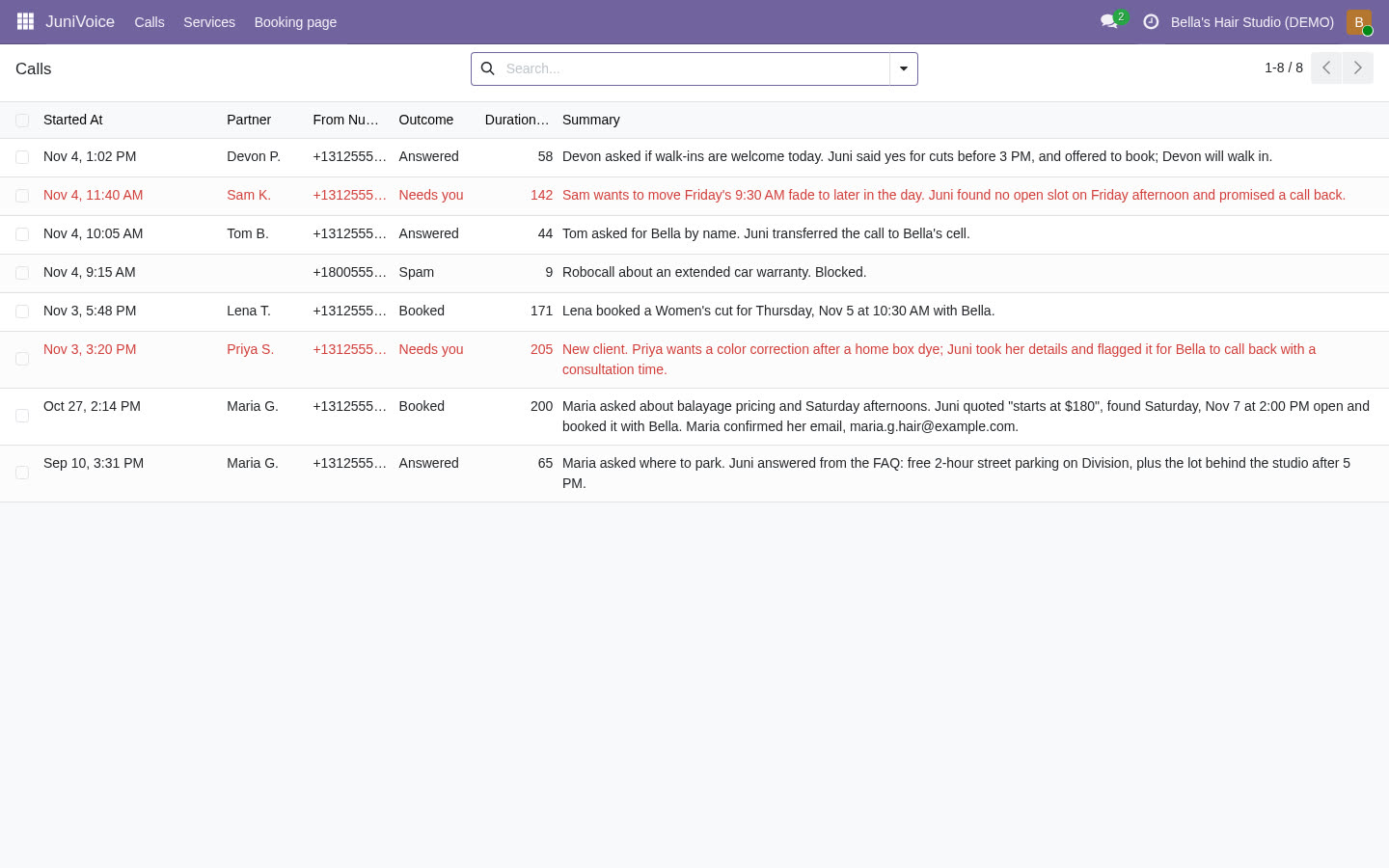Sort by Duration column header
Screen dimensions: 1389x868
coord(517,120)
